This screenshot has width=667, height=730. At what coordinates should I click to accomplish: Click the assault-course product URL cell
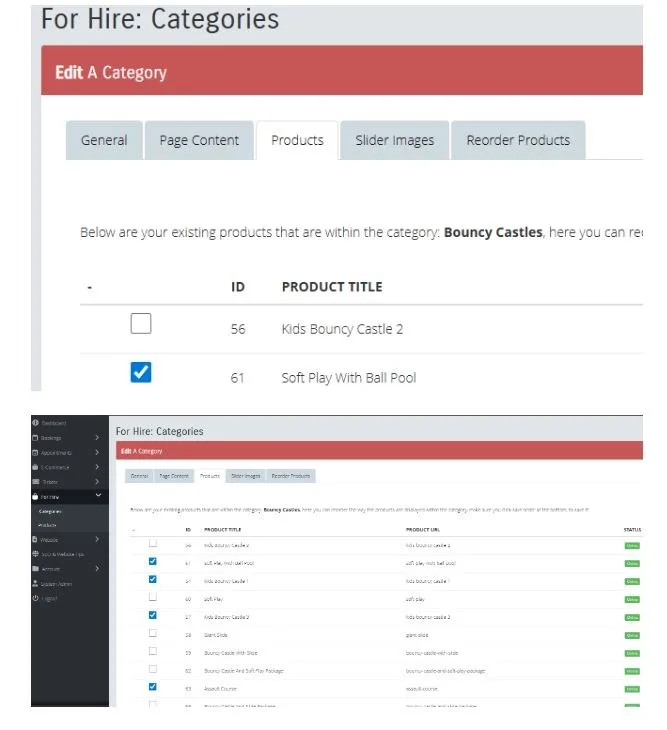(422, 689)
